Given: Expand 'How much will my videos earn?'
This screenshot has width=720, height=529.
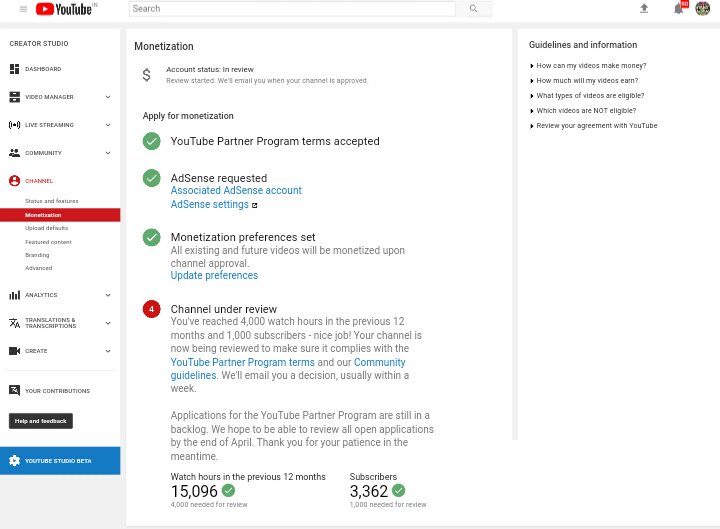Looking at the screenshot, I should [x=584, y=81].
